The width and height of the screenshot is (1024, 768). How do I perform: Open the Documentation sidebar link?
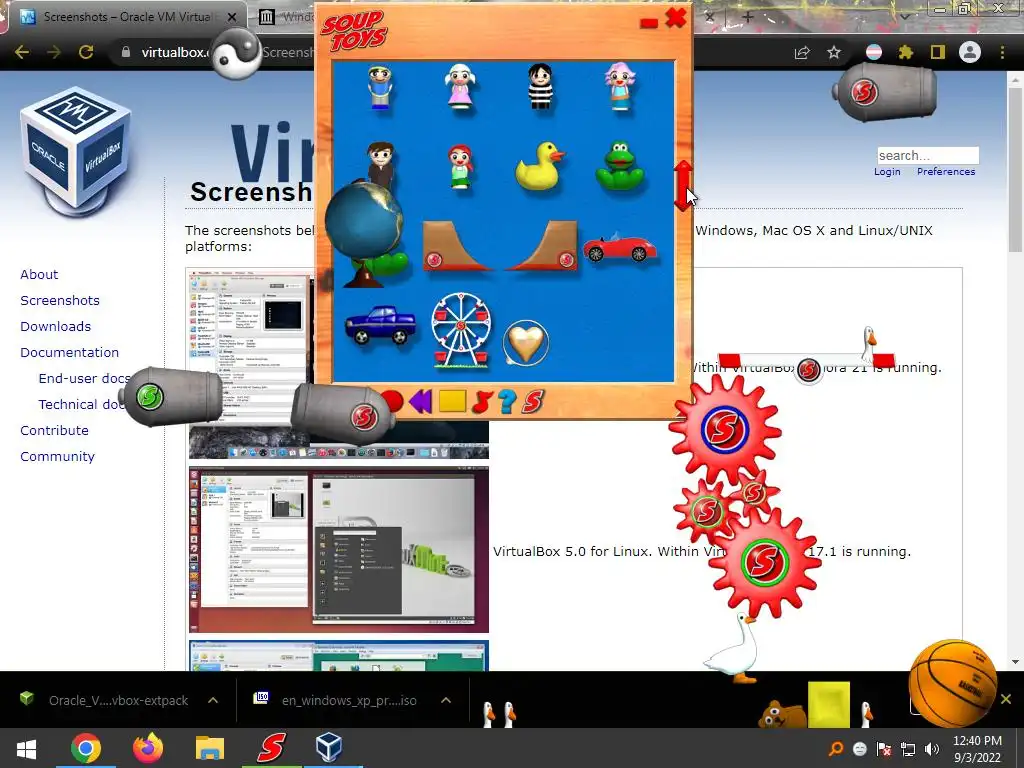pyautogui.click(x=69, y=353)
